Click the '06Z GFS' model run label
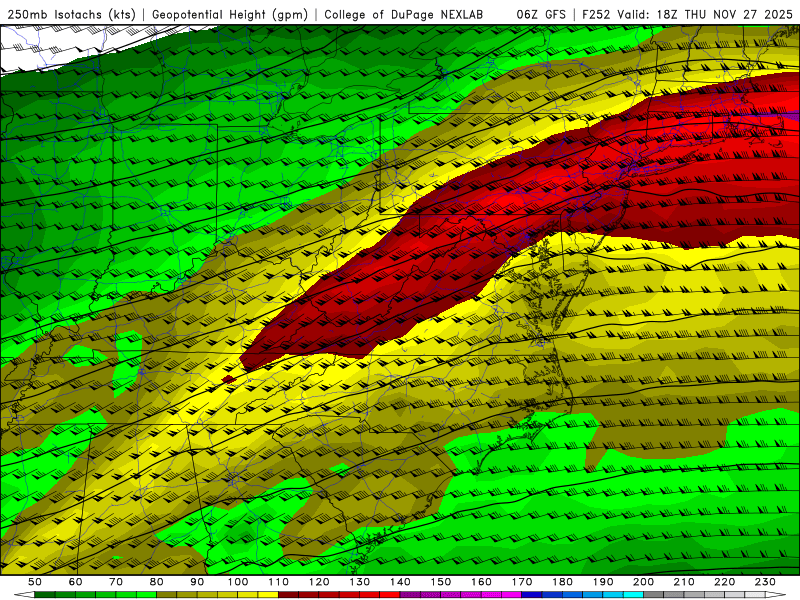800x600 pixels. coord(541,15)
